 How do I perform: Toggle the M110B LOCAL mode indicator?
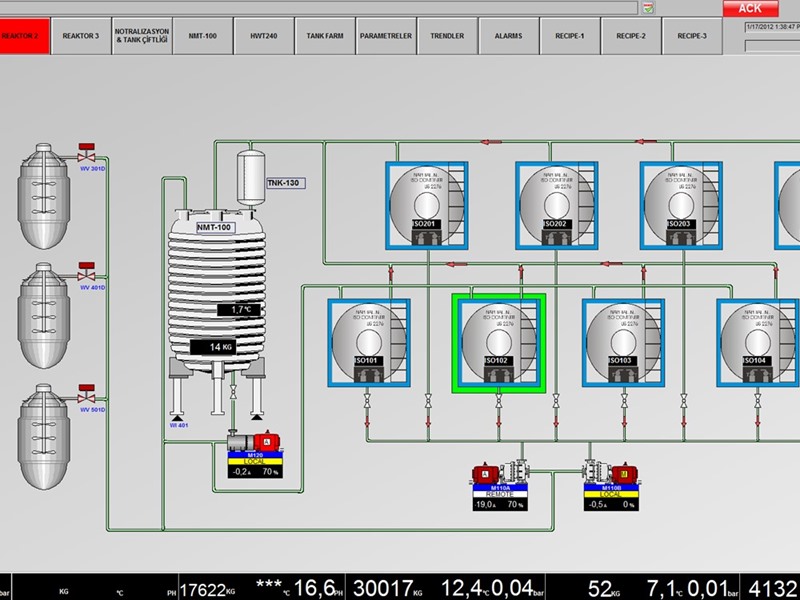611,495
